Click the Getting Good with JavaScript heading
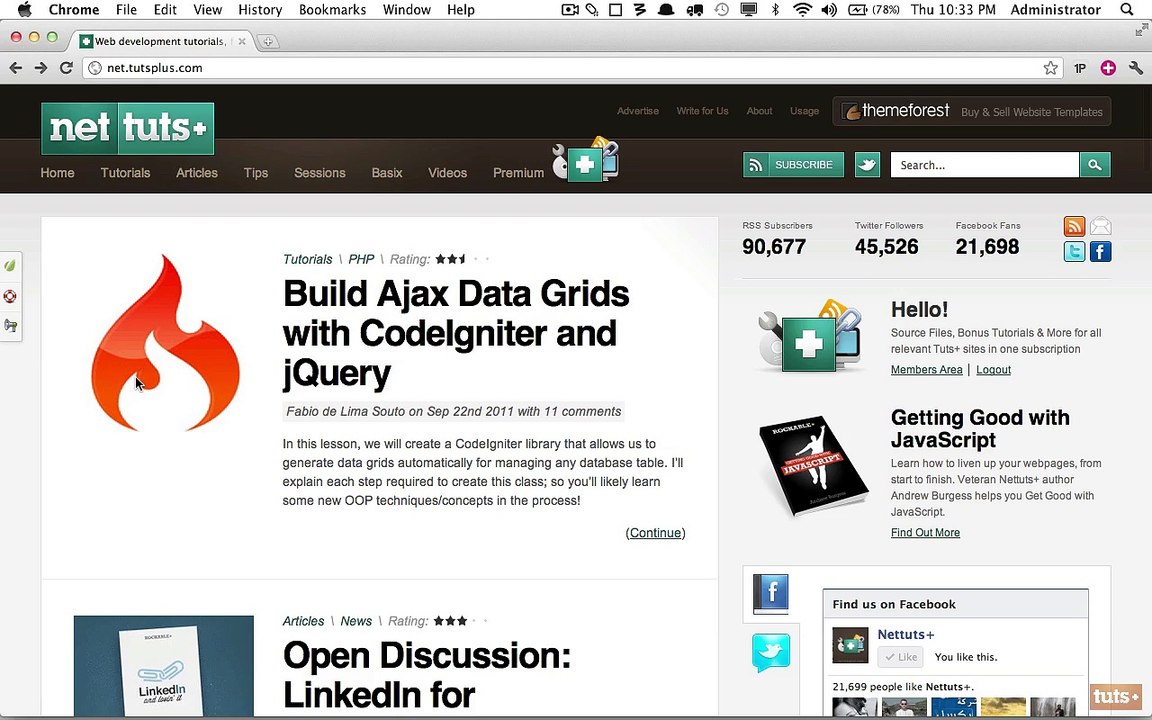The width and height of the screenshot is (1152, 720). tap(980, 428)
